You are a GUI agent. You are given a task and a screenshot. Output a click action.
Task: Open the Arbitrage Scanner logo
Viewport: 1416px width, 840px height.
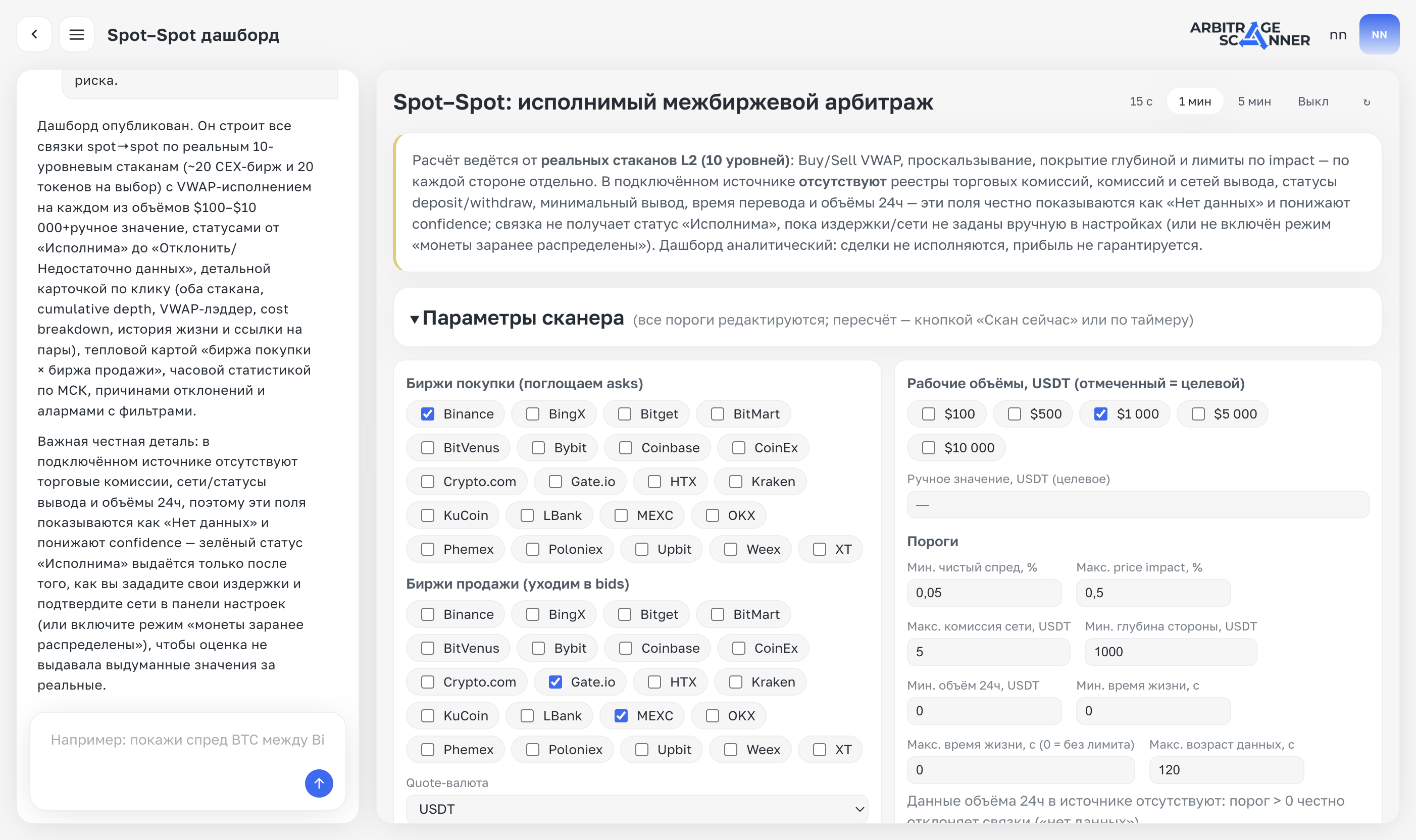click(x=1249, y=34)
